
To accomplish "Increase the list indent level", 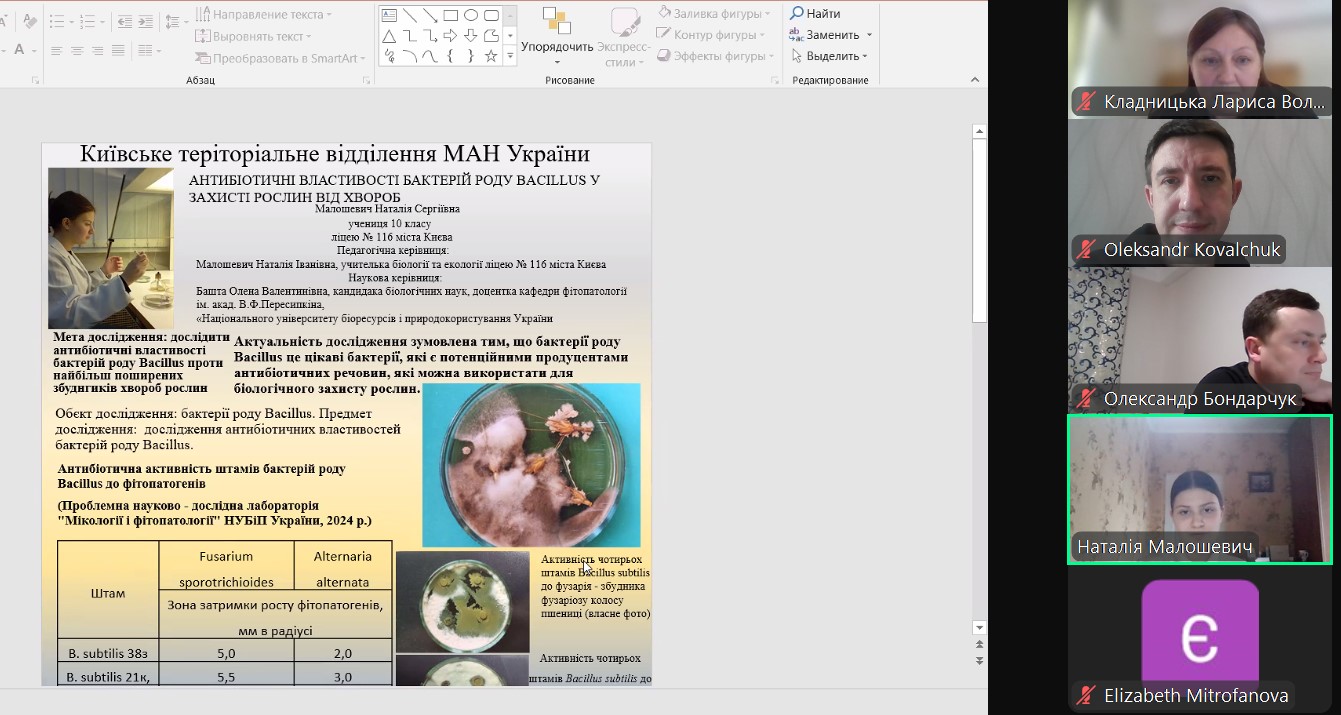I will tap(146, 21).
